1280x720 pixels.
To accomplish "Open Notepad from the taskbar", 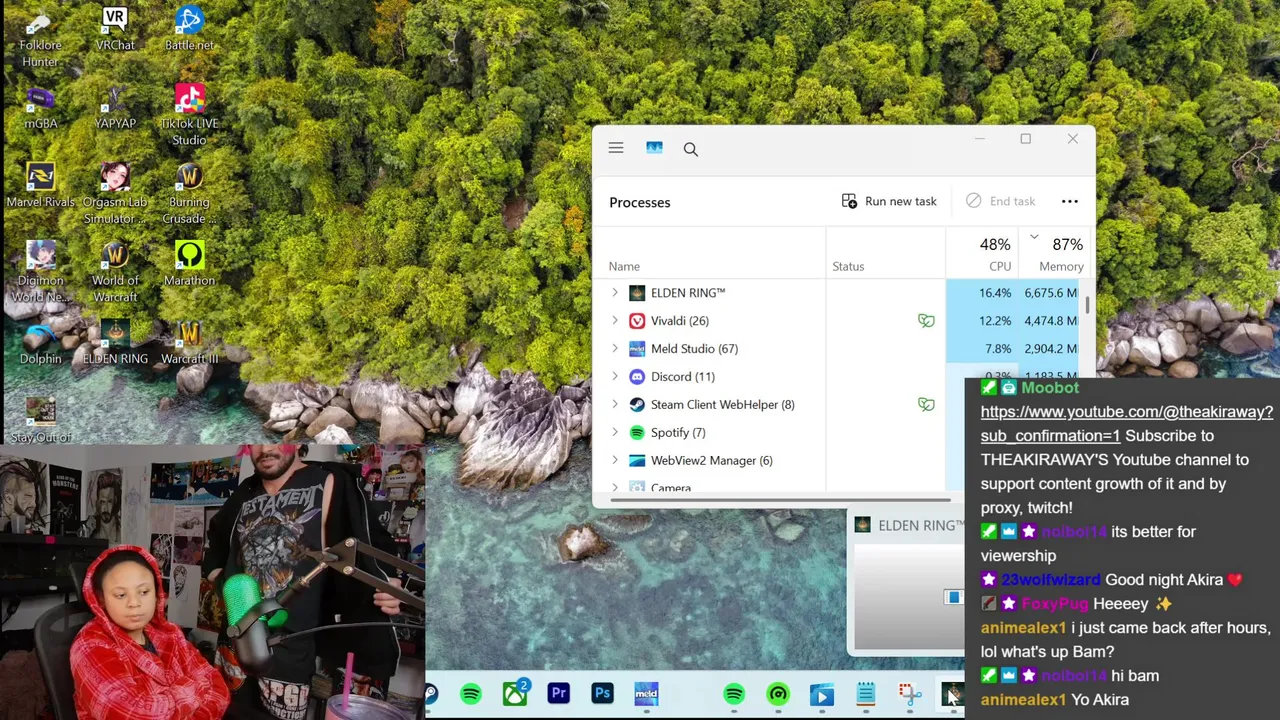I will pos(866,694).
